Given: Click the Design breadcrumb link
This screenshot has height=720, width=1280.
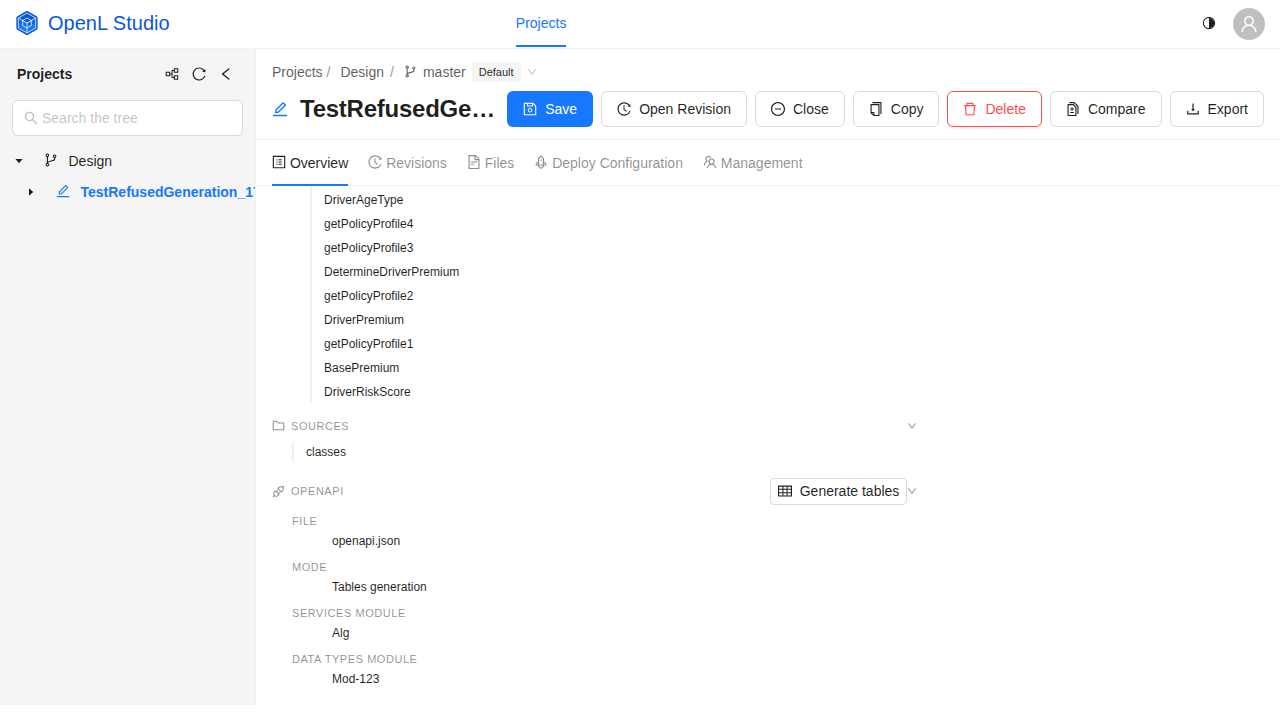Looking at the screenshot, I should click(x=362, y=72).
